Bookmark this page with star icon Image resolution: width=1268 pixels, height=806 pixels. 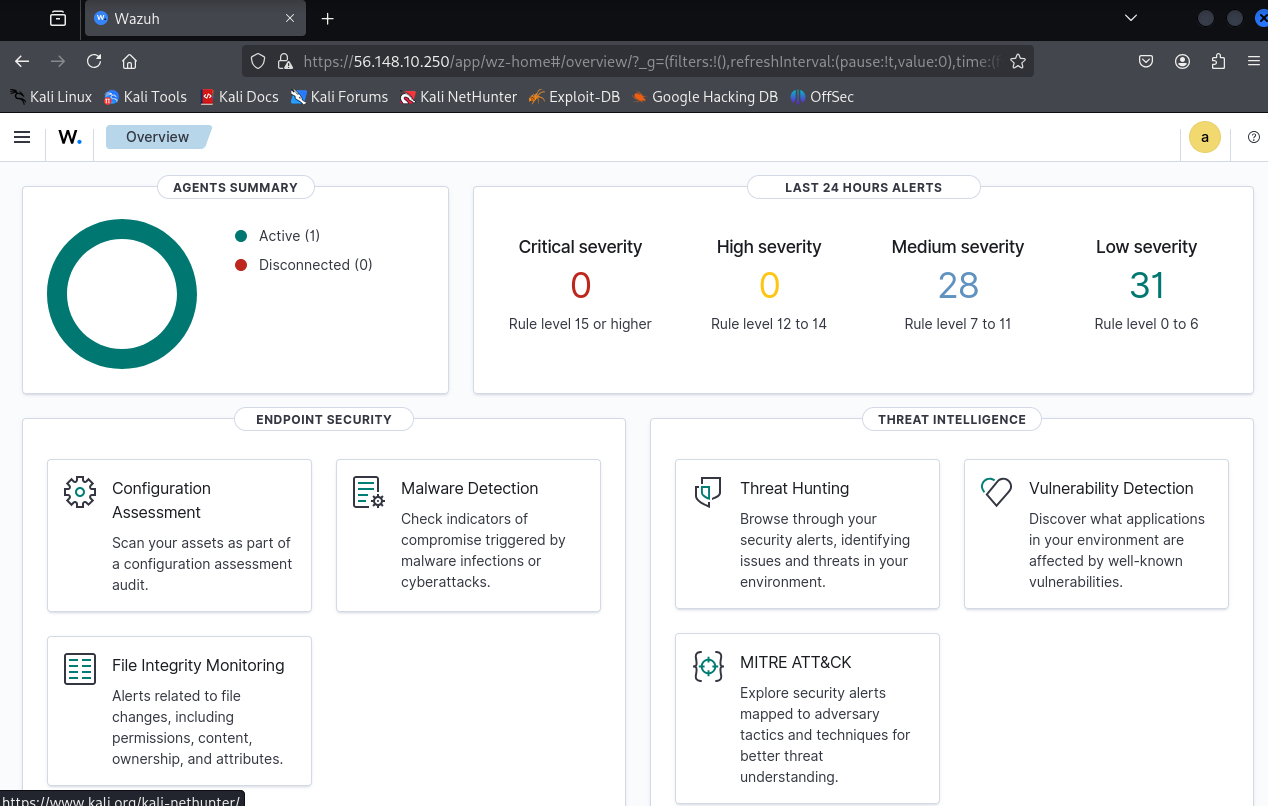coord(1018,61)
